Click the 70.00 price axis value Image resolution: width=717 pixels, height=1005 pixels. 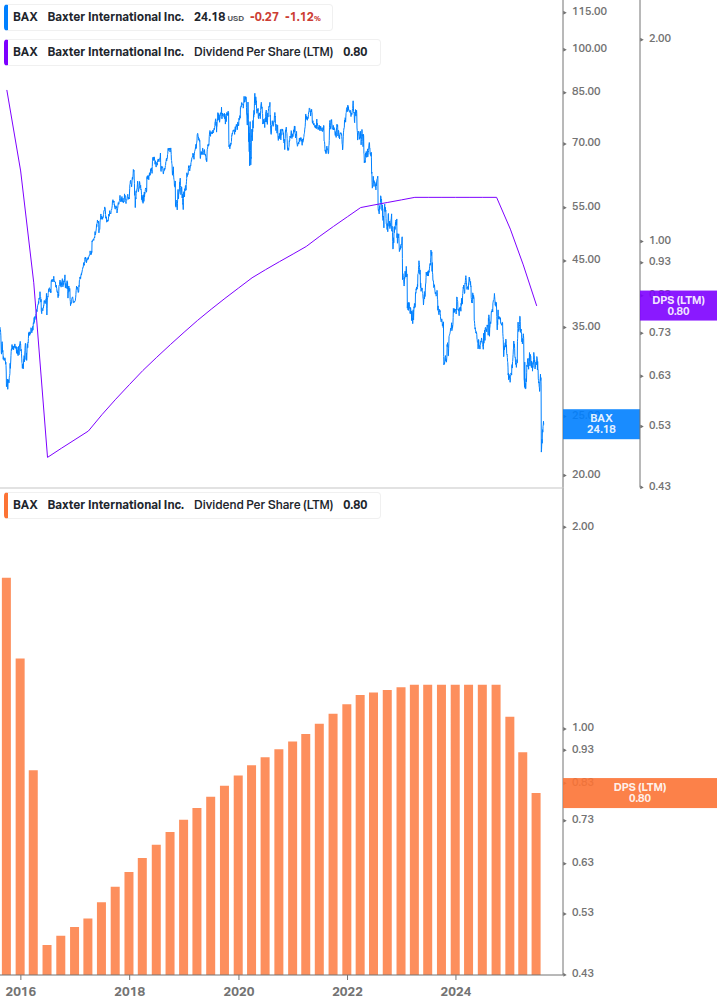[586, 142]
